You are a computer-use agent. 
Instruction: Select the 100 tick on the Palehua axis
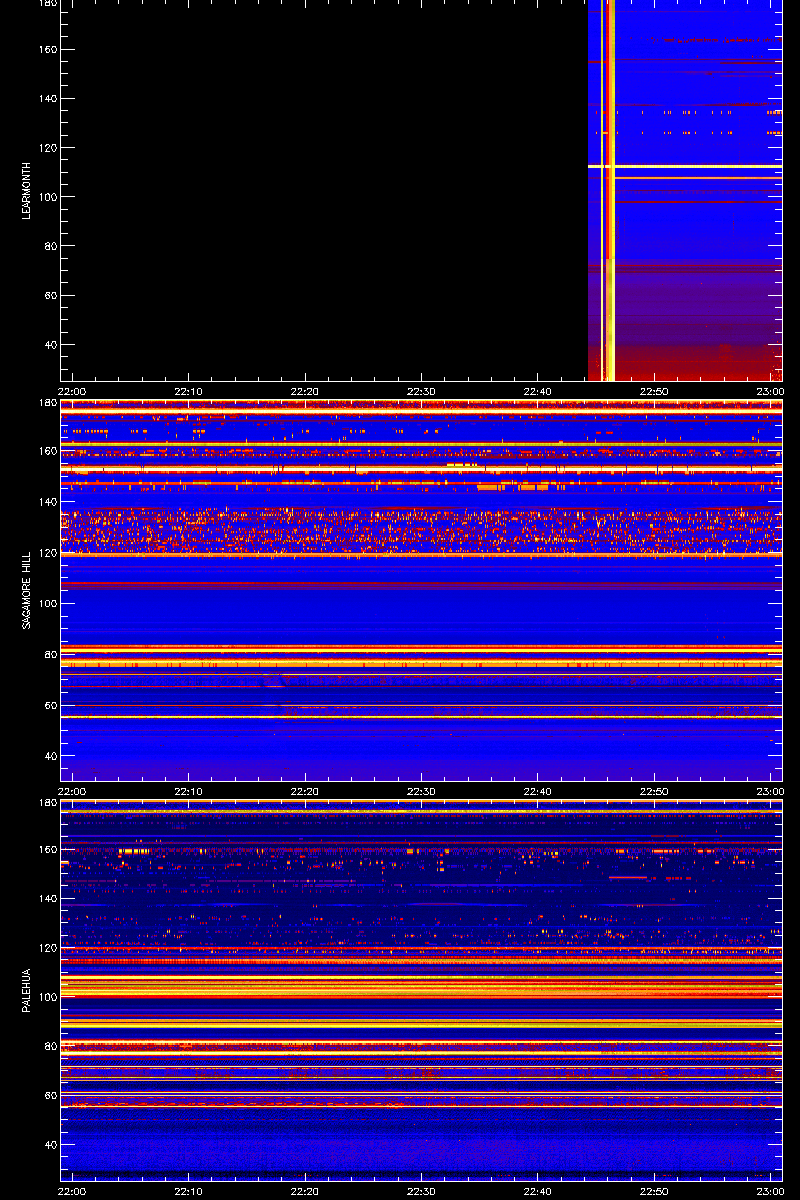tap(46, 997)
